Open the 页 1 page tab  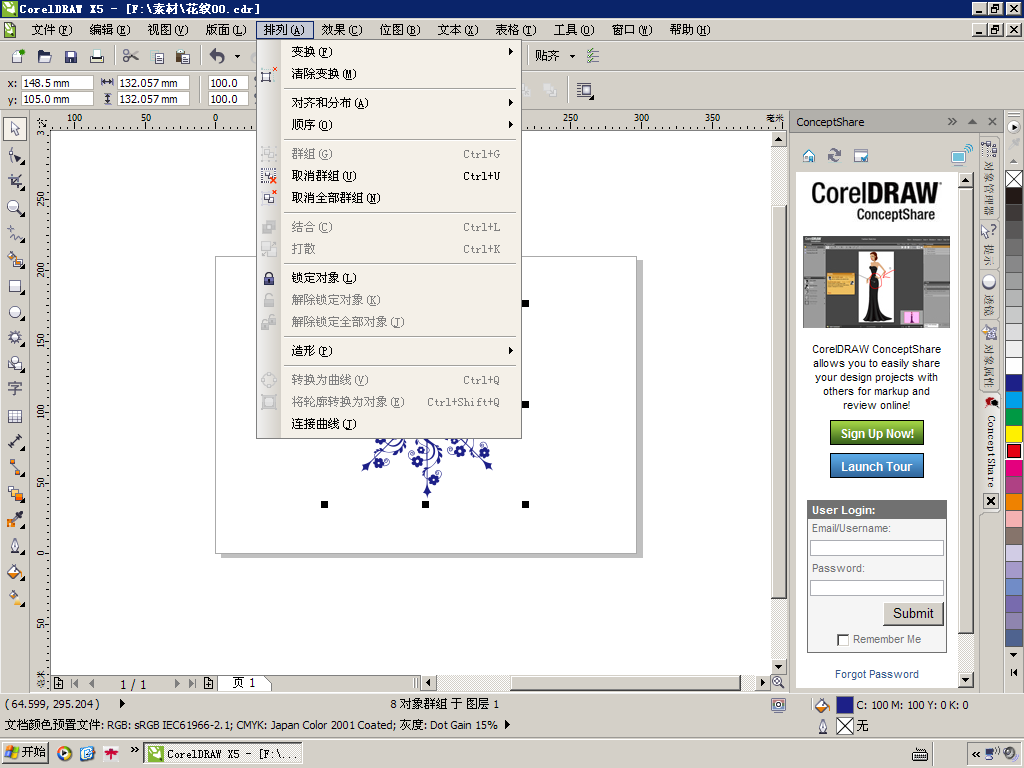click(x=244, y=683)
